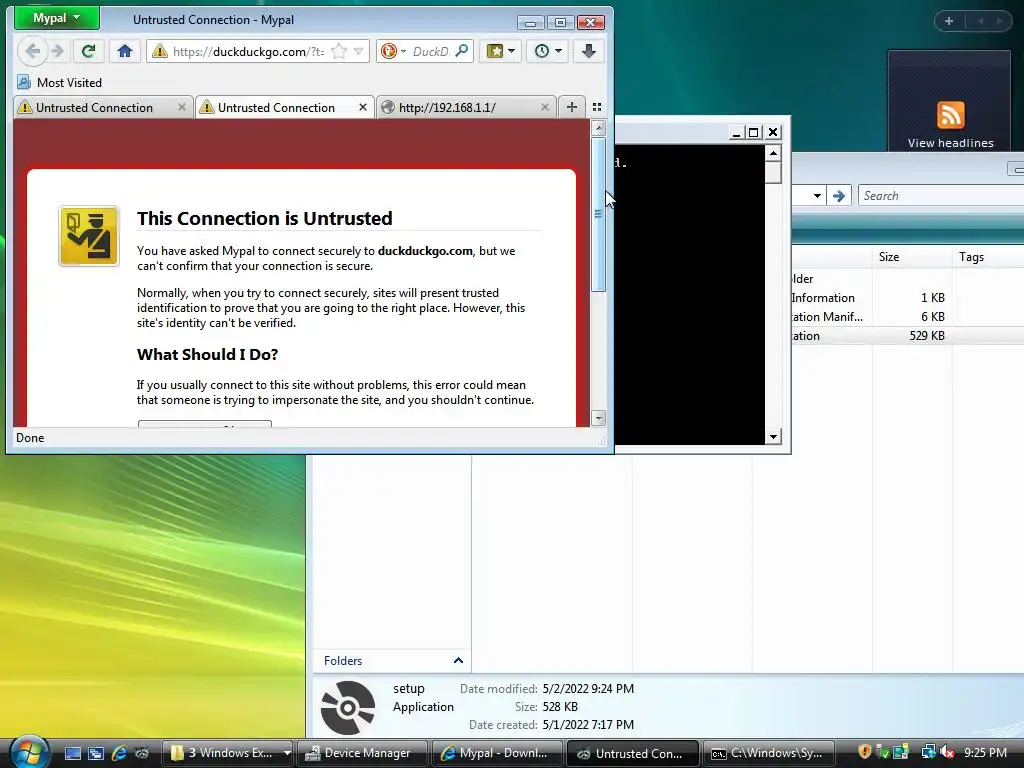Image resolution: width=1024 pixels, height=768 pixels.
Task: Close the active Untrusted Connection tab
Action: click(x=363, y=107)
